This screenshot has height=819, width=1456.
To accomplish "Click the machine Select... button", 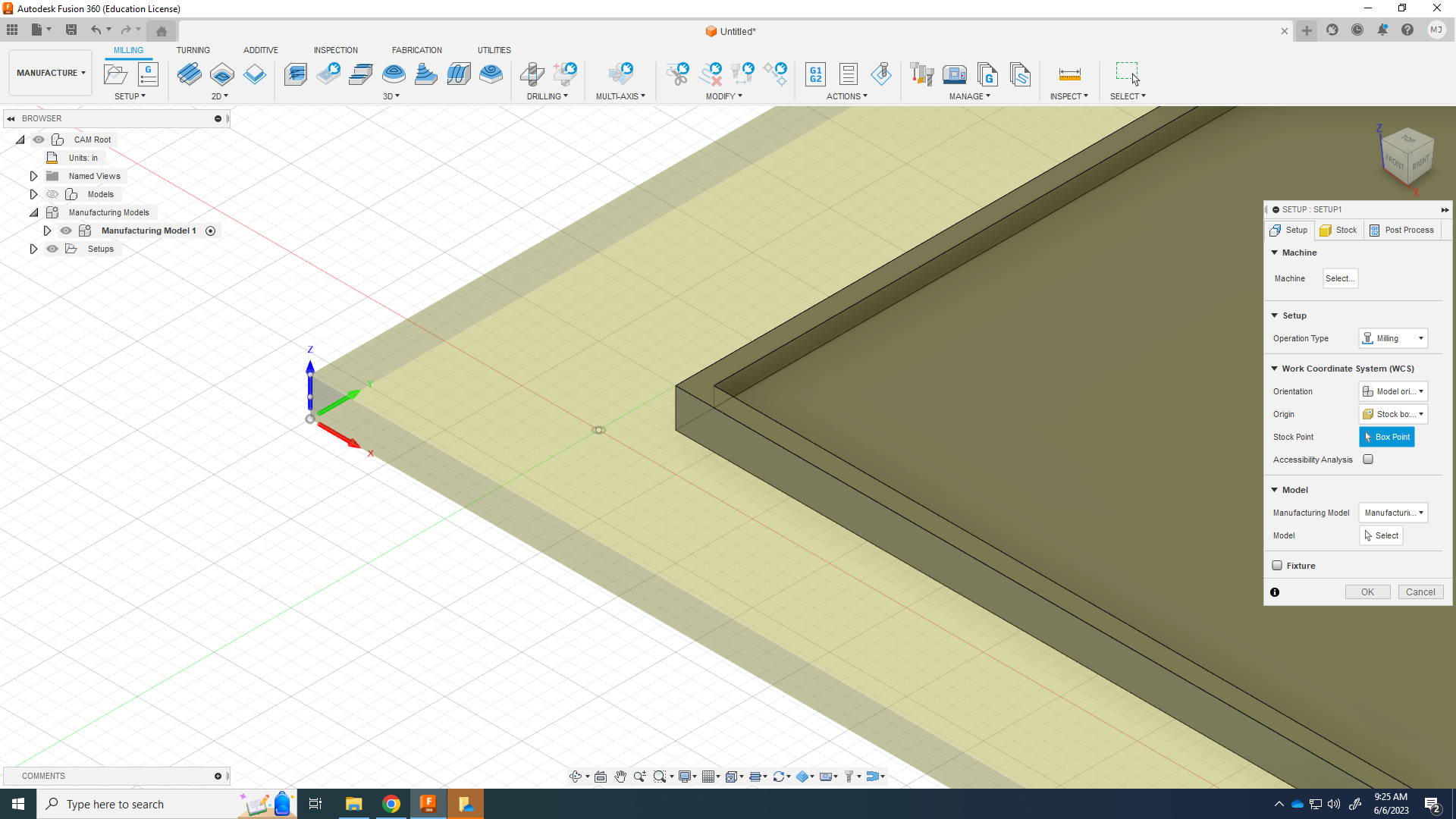I will click(x=1339, y=278).
